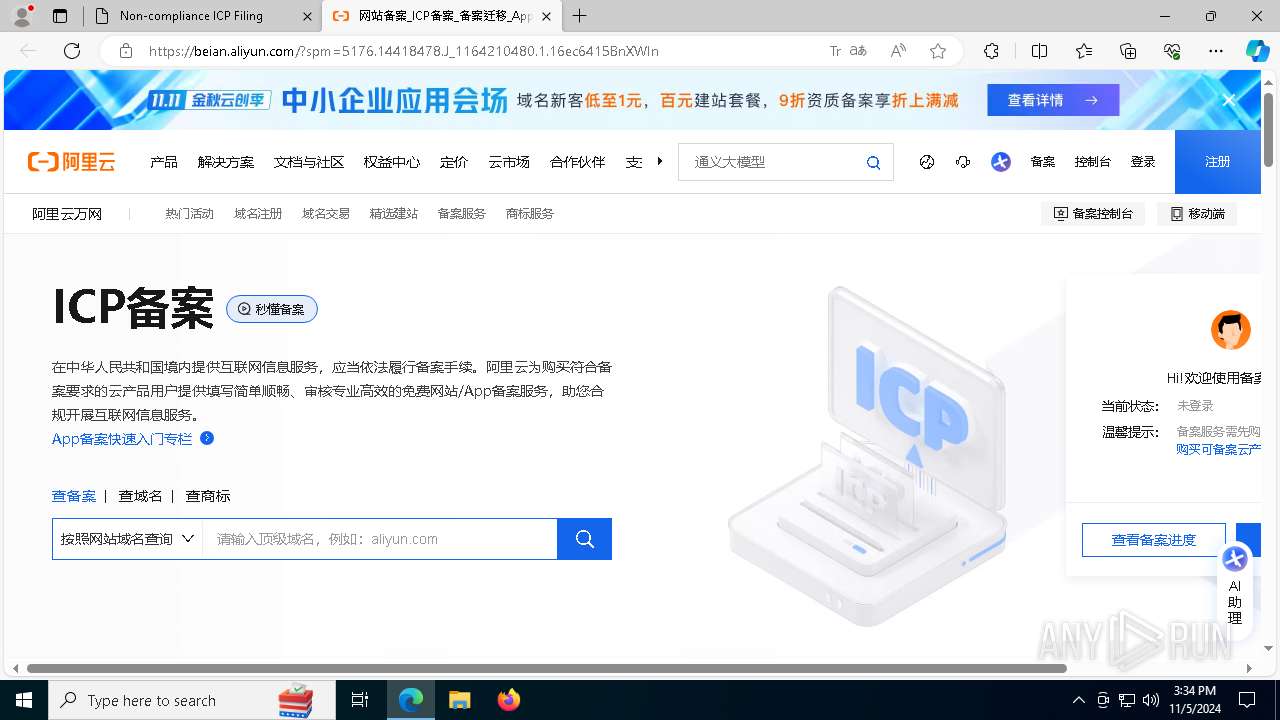1280x720 pixels.
Task: Open 商标服务 in the sub navigation
Action: pyautogui.click(x=530, y=214)
